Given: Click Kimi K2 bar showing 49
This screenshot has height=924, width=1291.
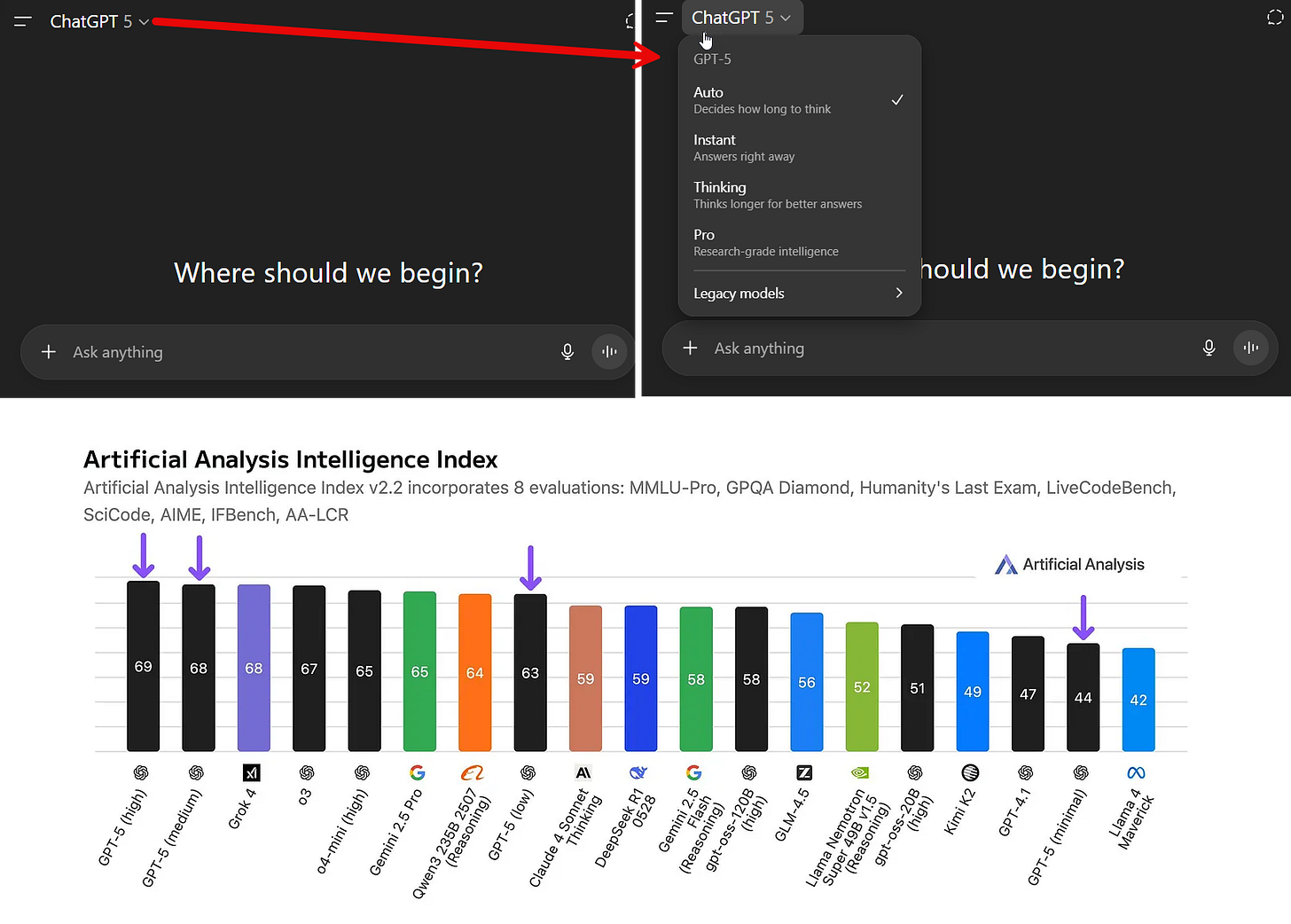Looking at the screenshot, I should click(x=973, y=693).
